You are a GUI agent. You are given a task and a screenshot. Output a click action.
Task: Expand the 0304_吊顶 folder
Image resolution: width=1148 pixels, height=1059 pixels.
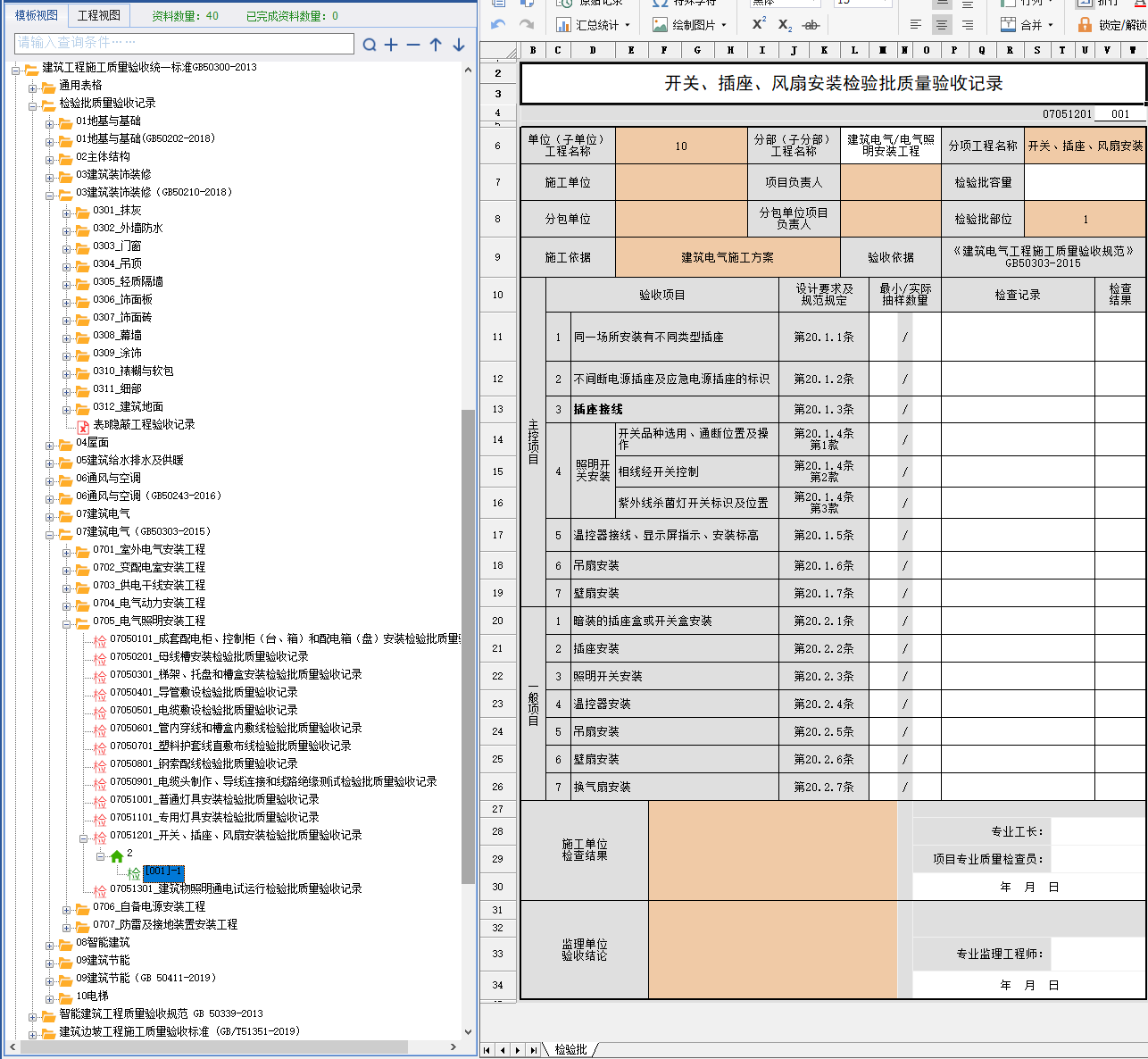[67, 266]
